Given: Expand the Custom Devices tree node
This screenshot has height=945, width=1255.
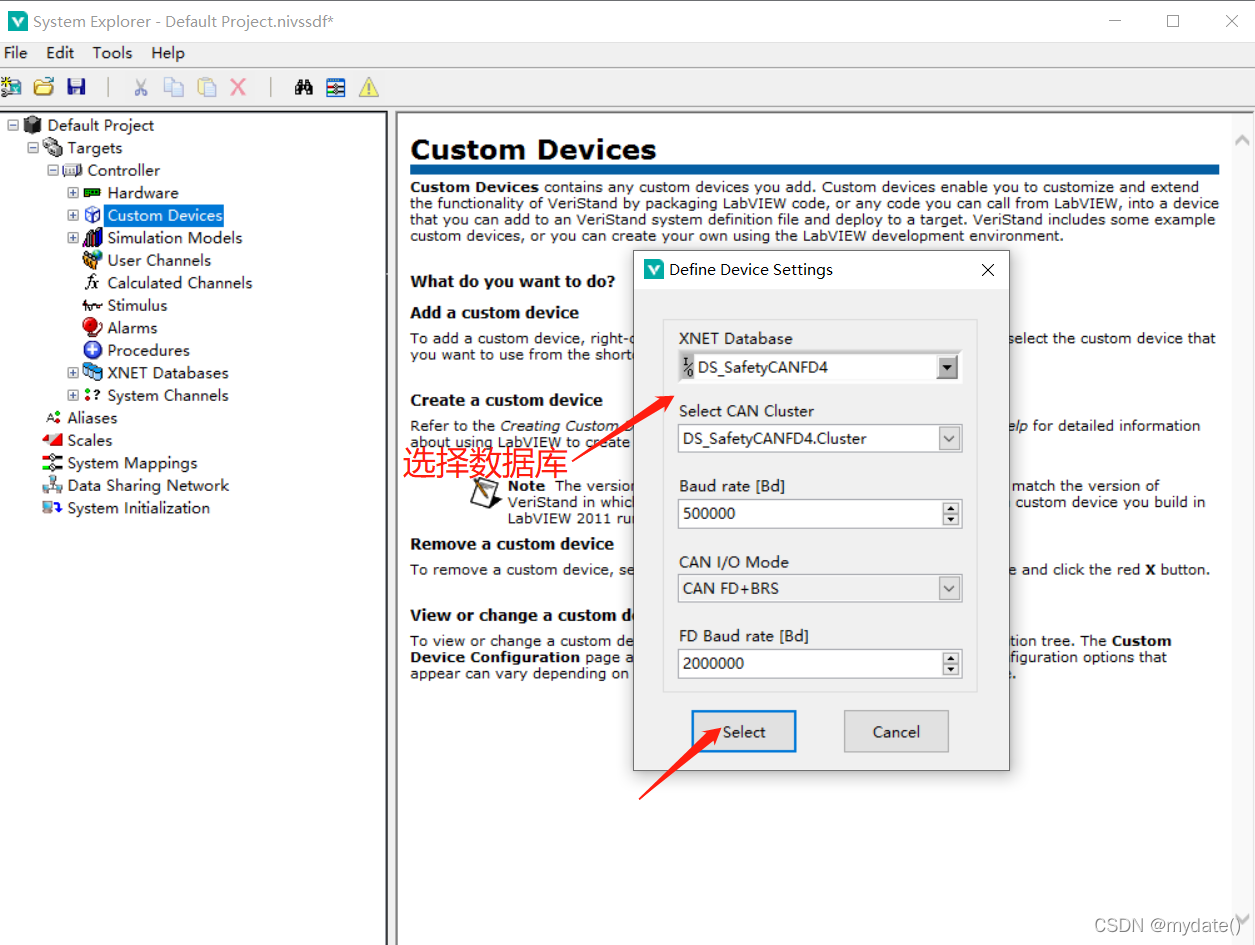Looking at the screenshot, I should (73, 215).
